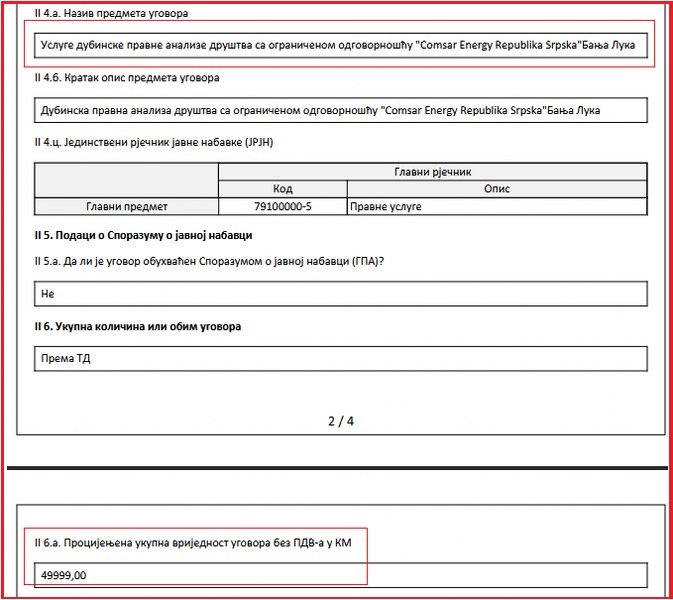Click the code cell "79100000-5"
Viewport: 673px width, 600px height.
tap(282, 207)
